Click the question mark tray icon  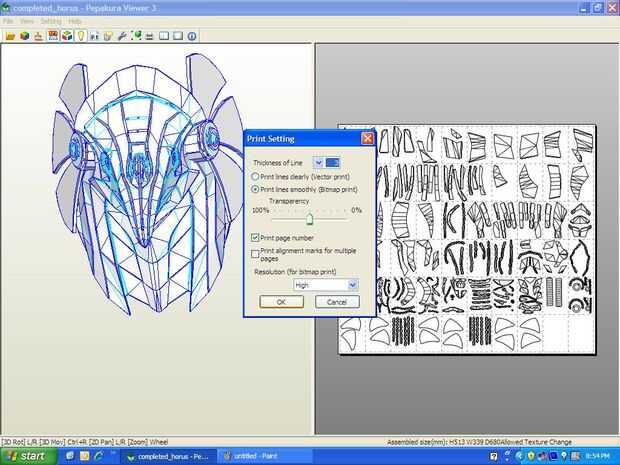pyautogui.click(x=493, y=456)
